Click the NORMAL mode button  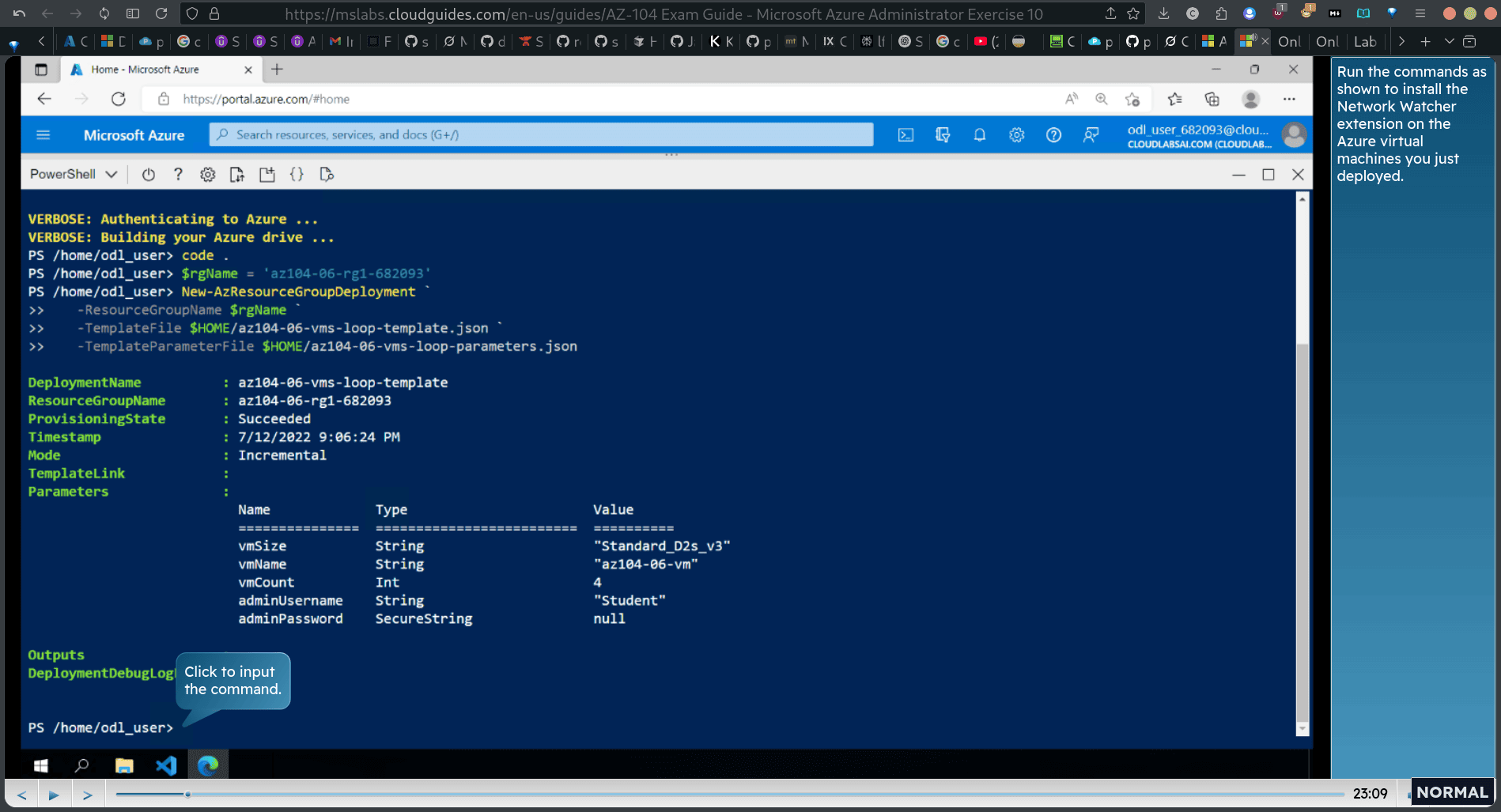pos(1452,792)
